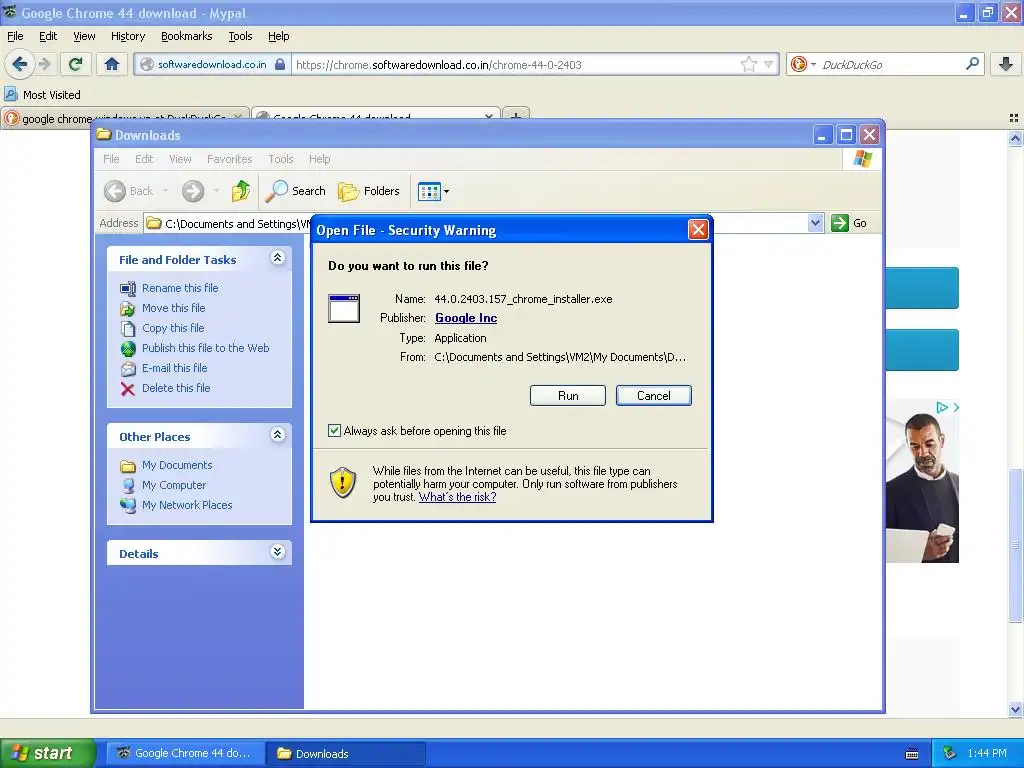1024x768 pixels.
Task: Open Search in Downloads toolbar
Action: tap(296, 191)
